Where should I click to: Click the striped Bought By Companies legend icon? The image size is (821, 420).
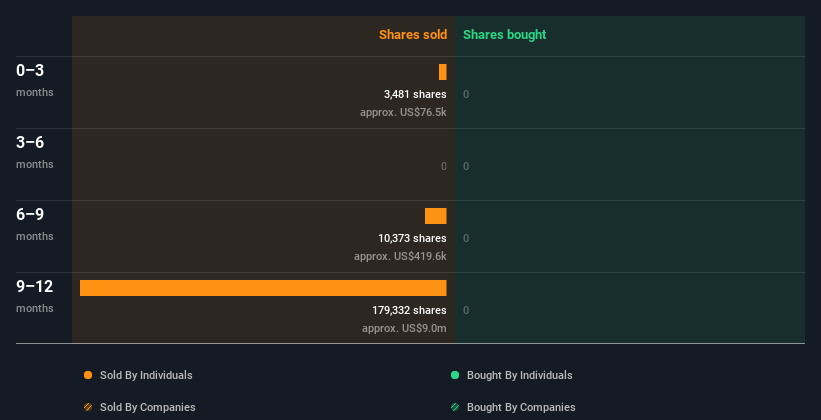455,407
